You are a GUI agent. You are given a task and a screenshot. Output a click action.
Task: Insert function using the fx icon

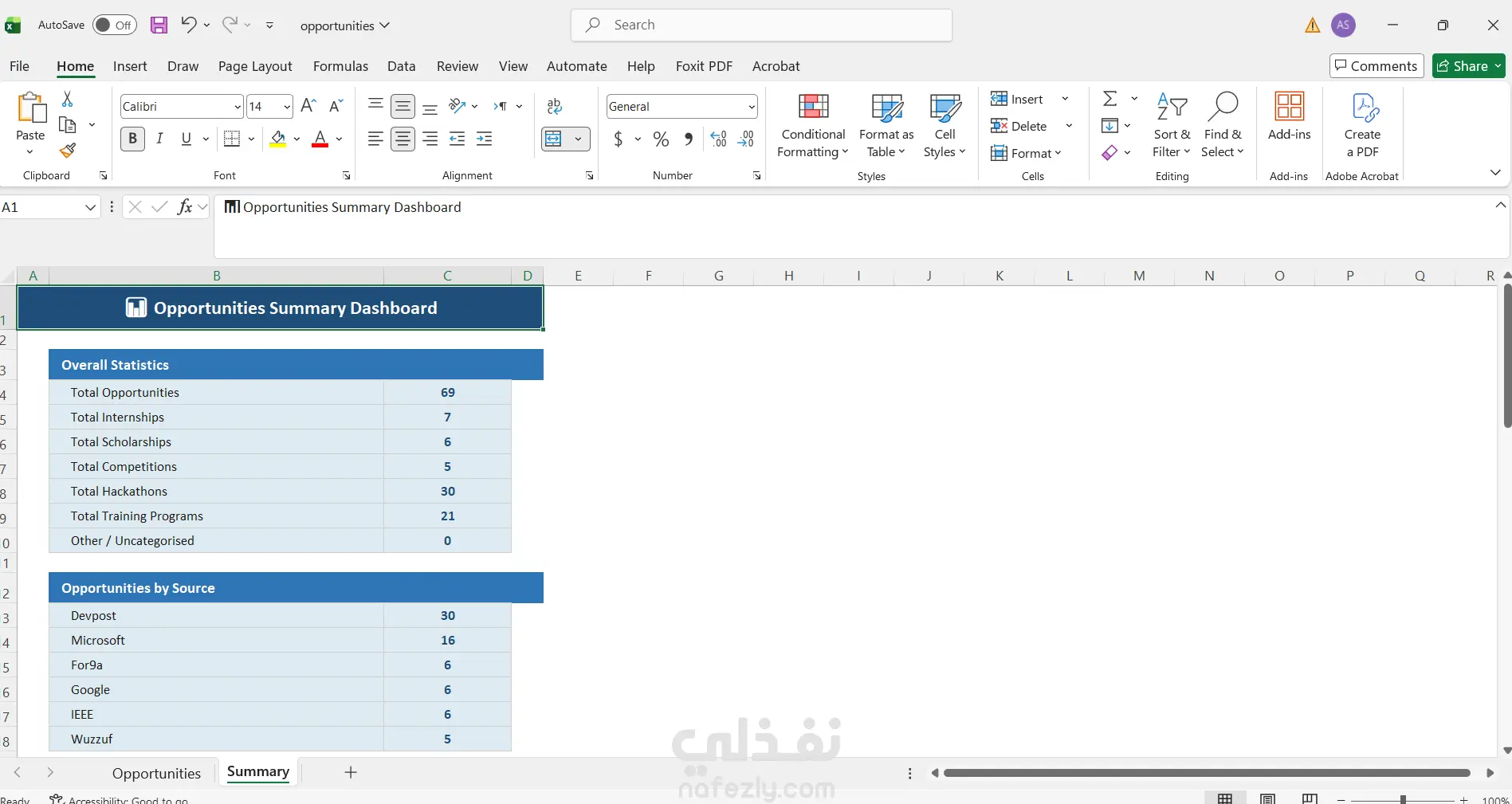pyautogui.click(x=185, y=207)
